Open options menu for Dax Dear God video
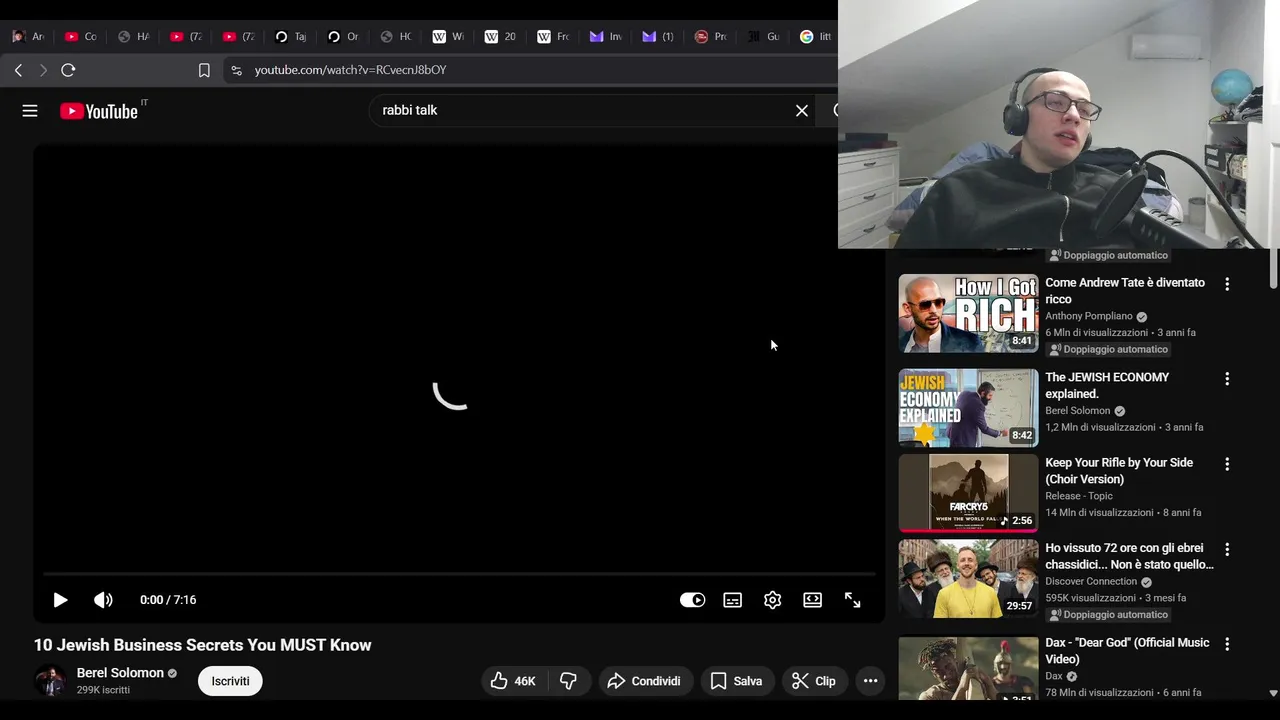The image size is (1280, 720). click(x=1227, y=644)
